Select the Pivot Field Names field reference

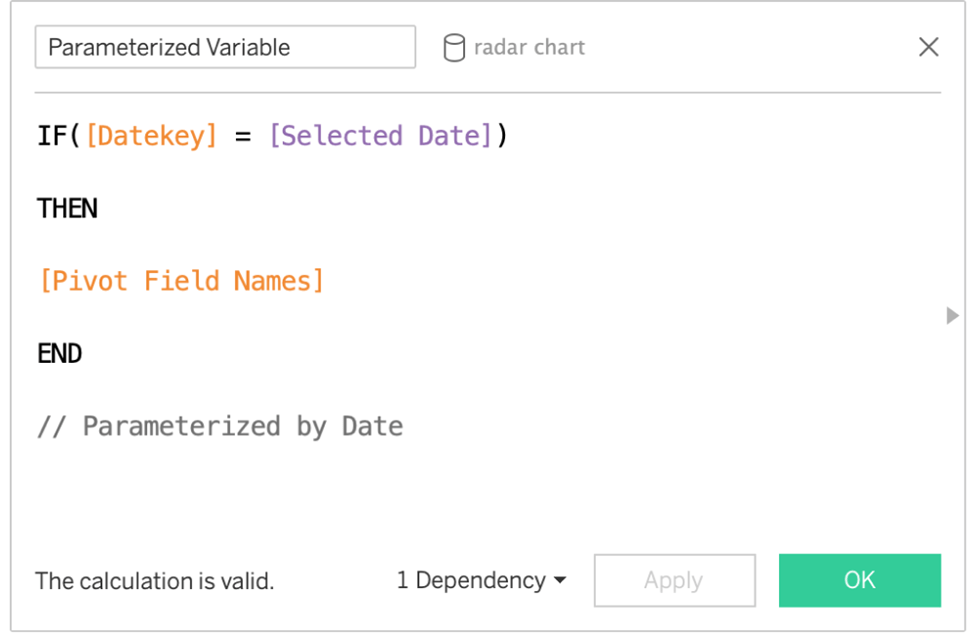[x=181, y=280]
